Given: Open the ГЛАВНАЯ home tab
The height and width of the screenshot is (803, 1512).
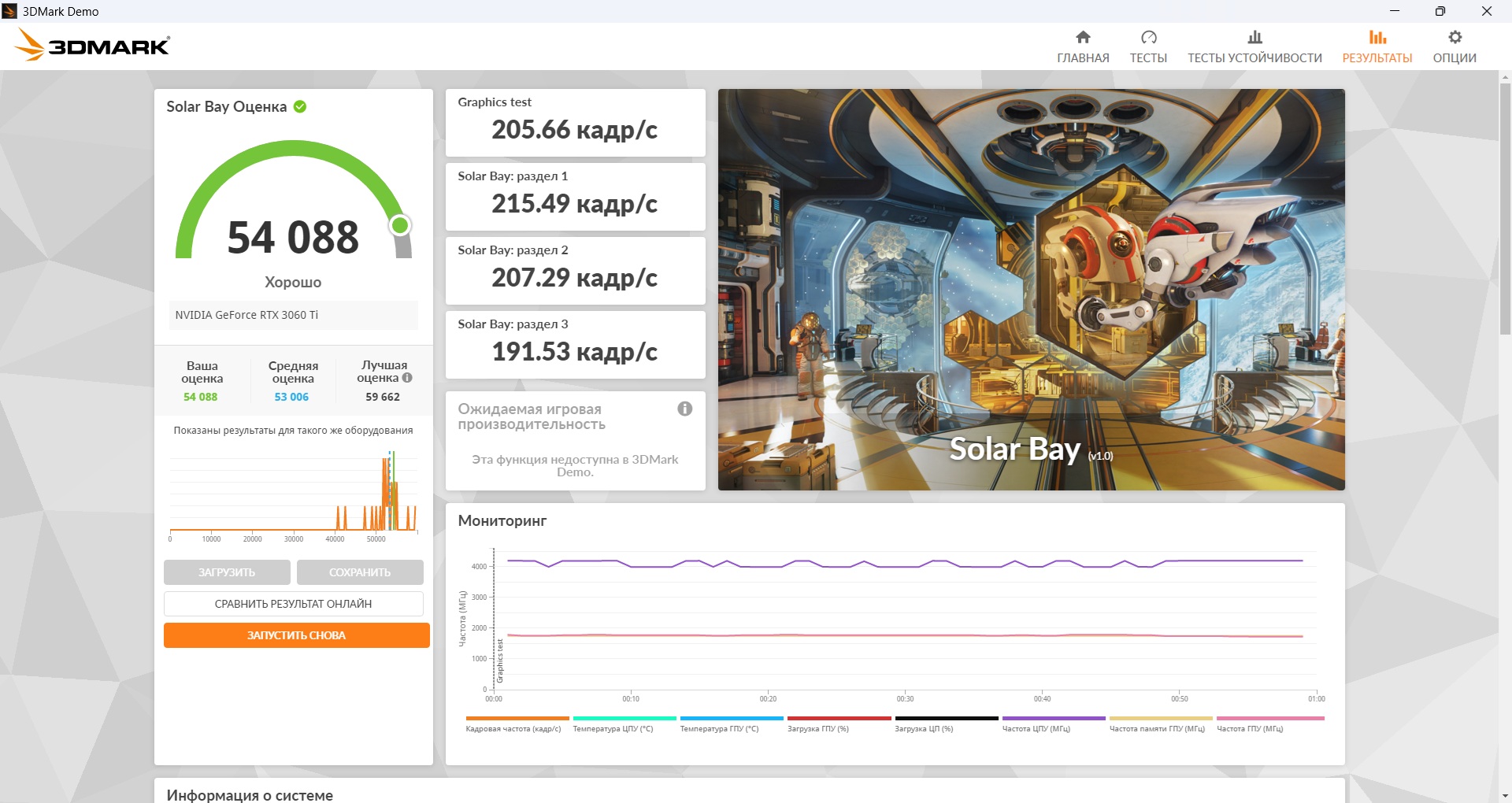Looking at the screenshot, I should click(1083, 46).
